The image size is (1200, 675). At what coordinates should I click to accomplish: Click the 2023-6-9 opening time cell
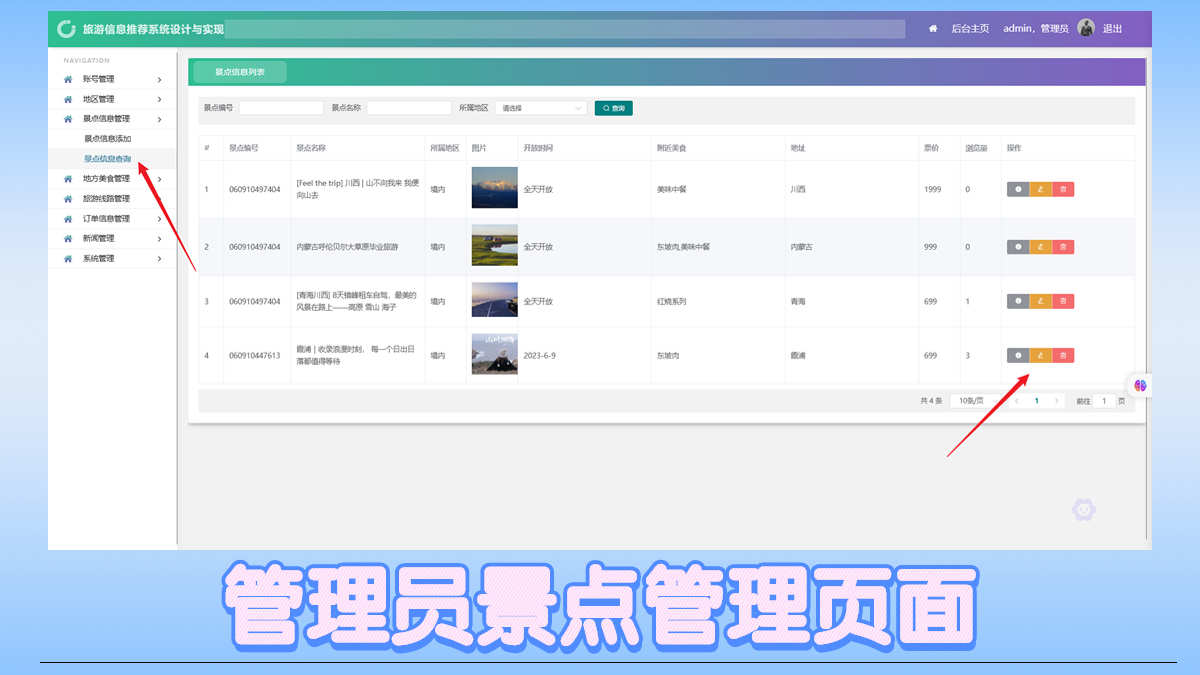pyautogui.click(x=538, y=355)
